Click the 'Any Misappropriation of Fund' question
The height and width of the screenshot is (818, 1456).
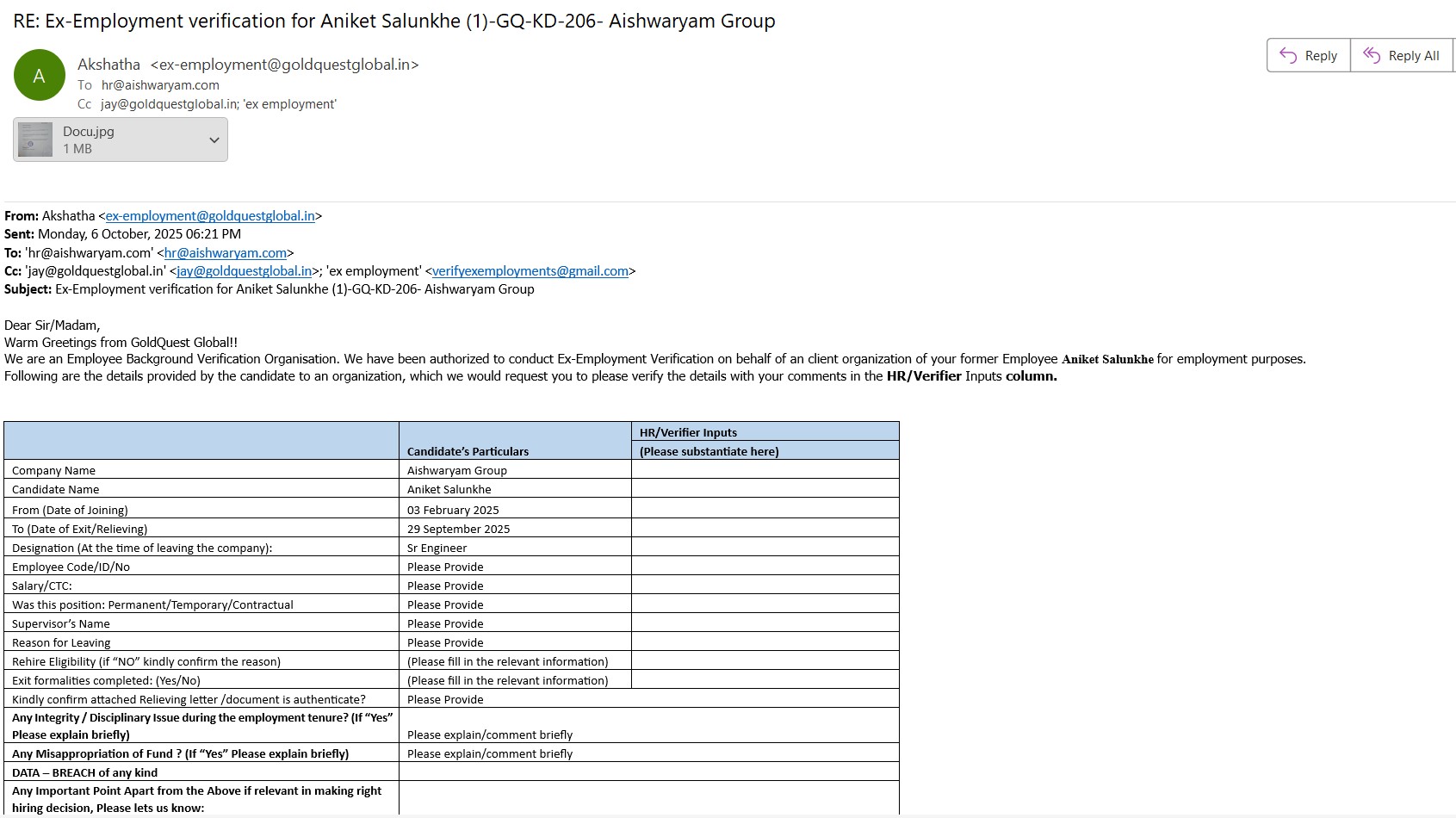tap(181, 754)
